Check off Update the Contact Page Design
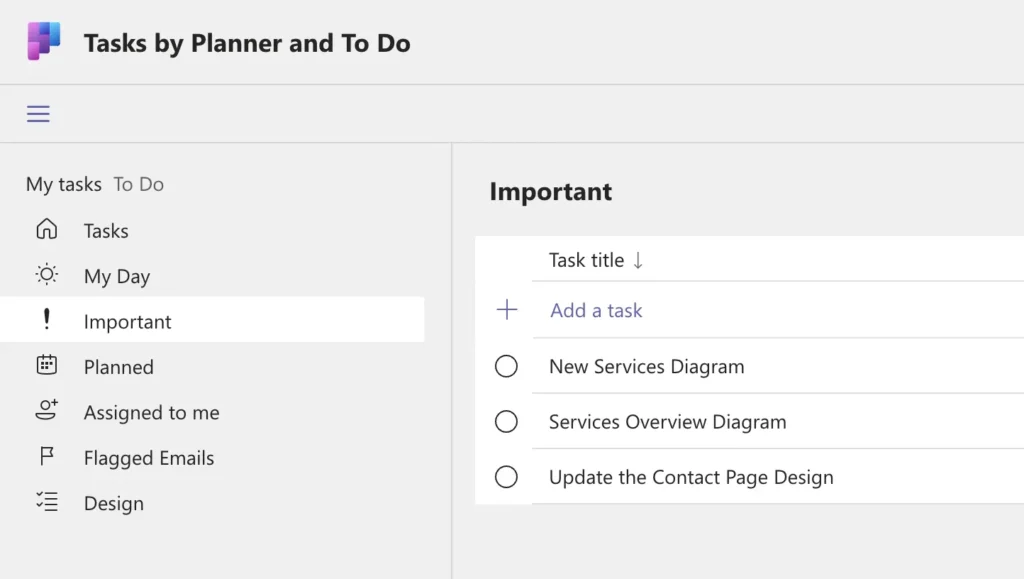Screen dimensions: 1024x579 pos(507,477)
